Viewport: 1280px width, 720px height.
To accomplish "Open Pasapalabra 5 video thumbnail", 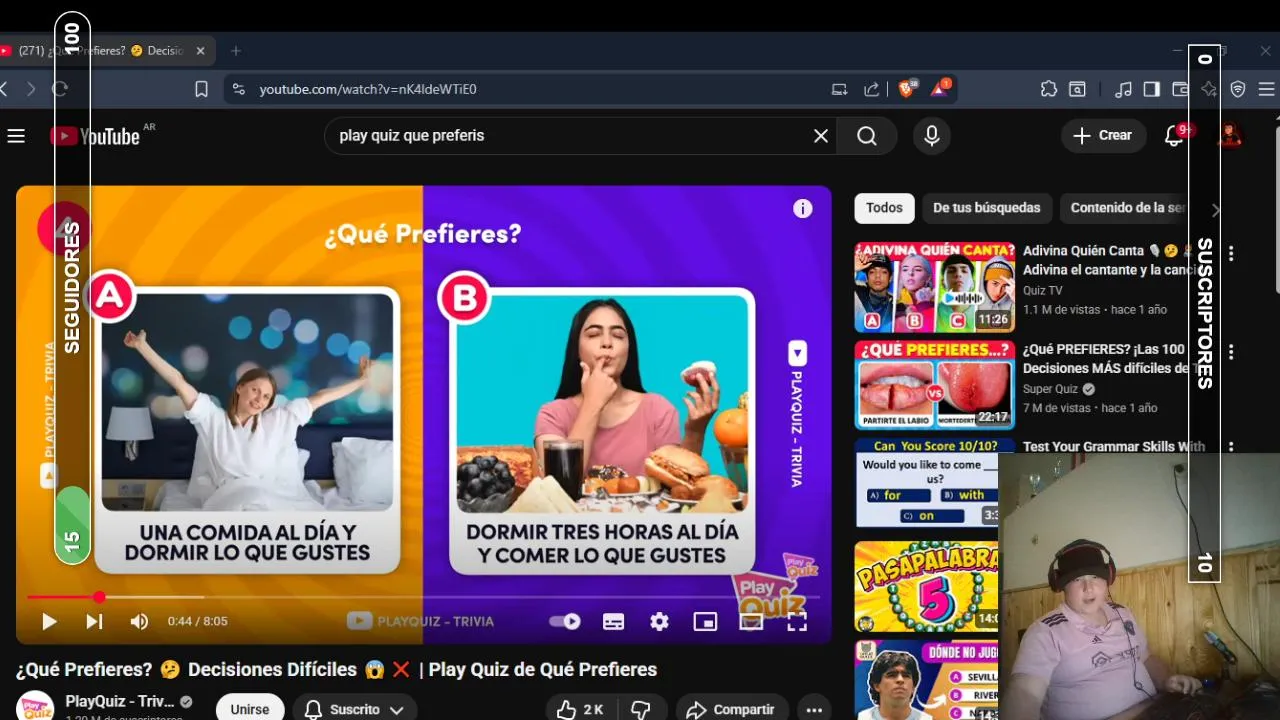I will (926, 587).
